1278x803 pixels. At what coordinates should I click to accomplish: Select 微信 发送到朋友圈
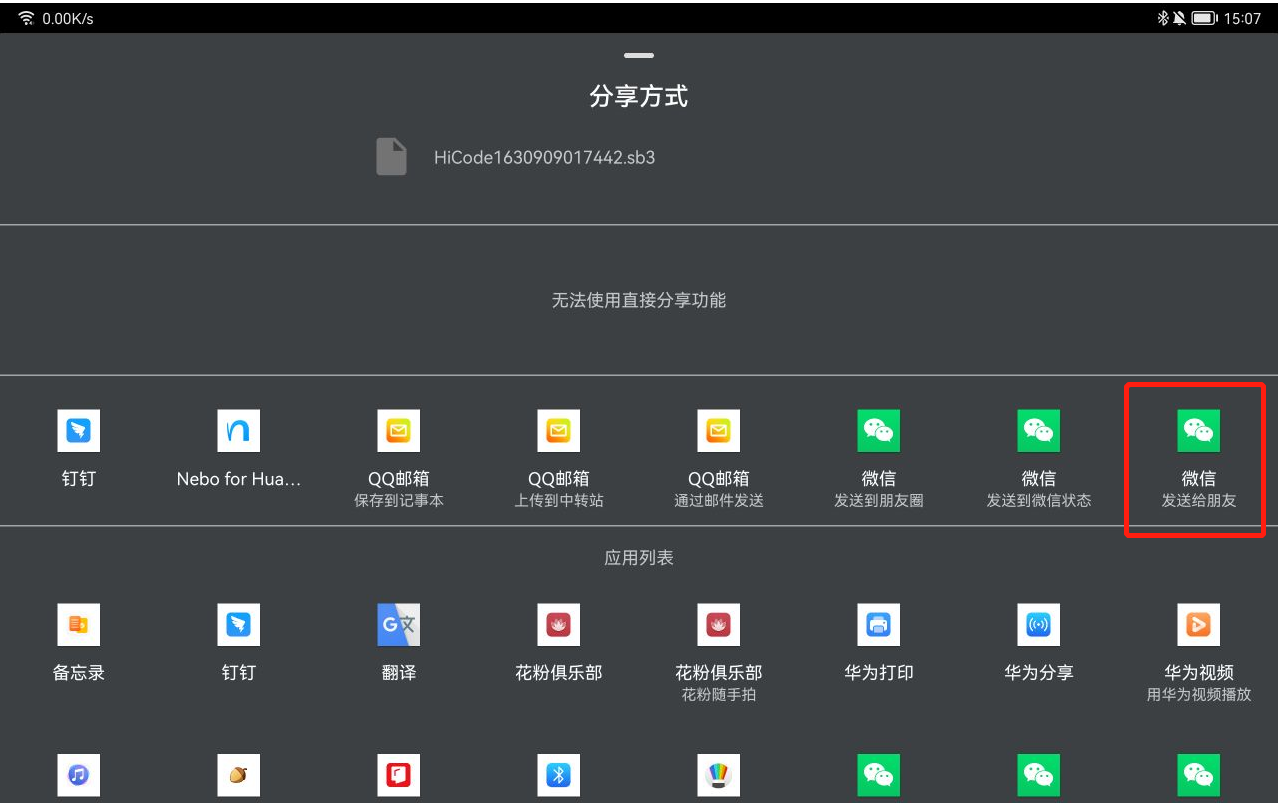pyautogui.click(x=879, y=459)
